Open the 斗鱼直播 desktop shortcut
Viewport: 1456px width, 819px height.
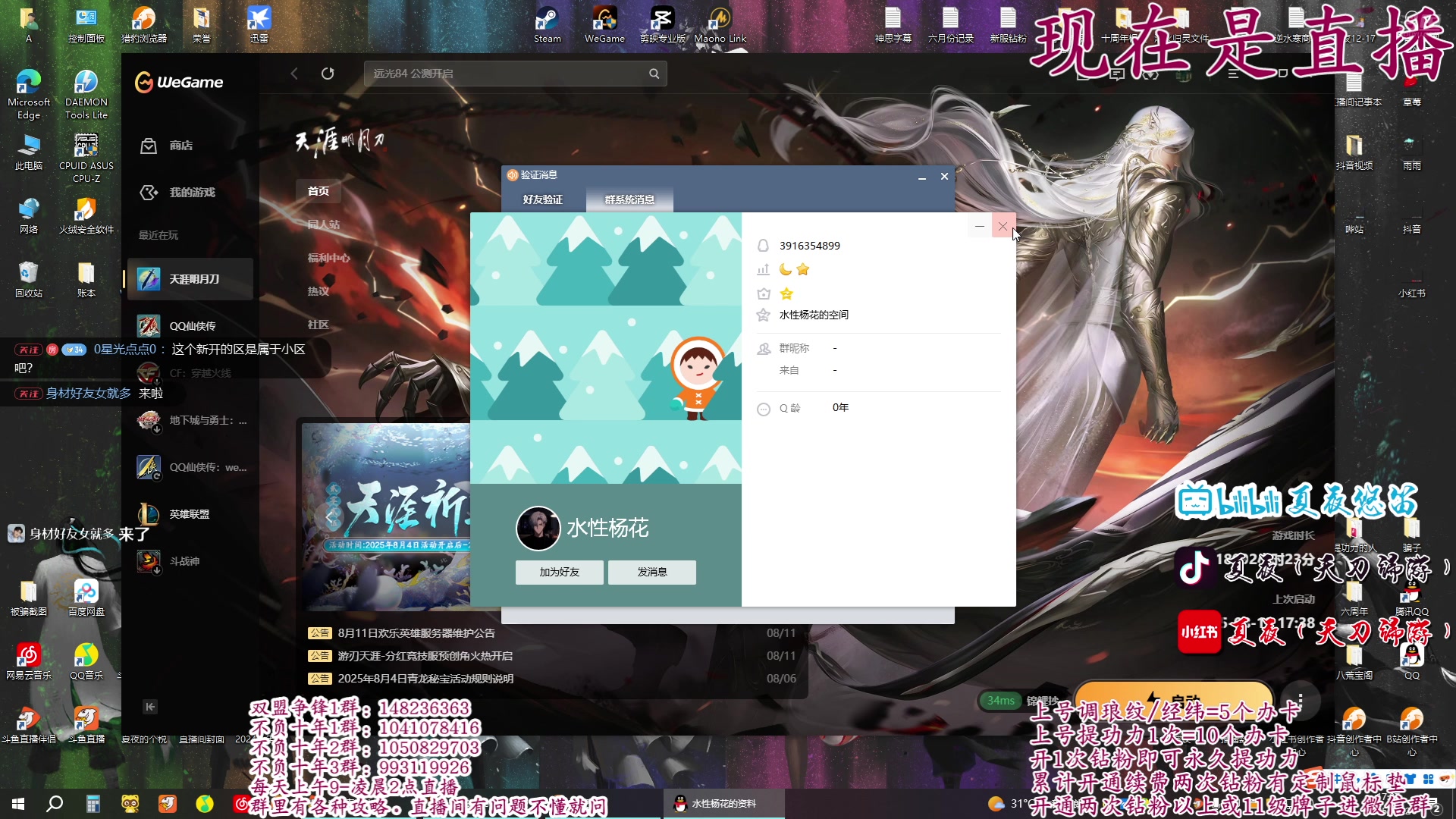[86, 725]
